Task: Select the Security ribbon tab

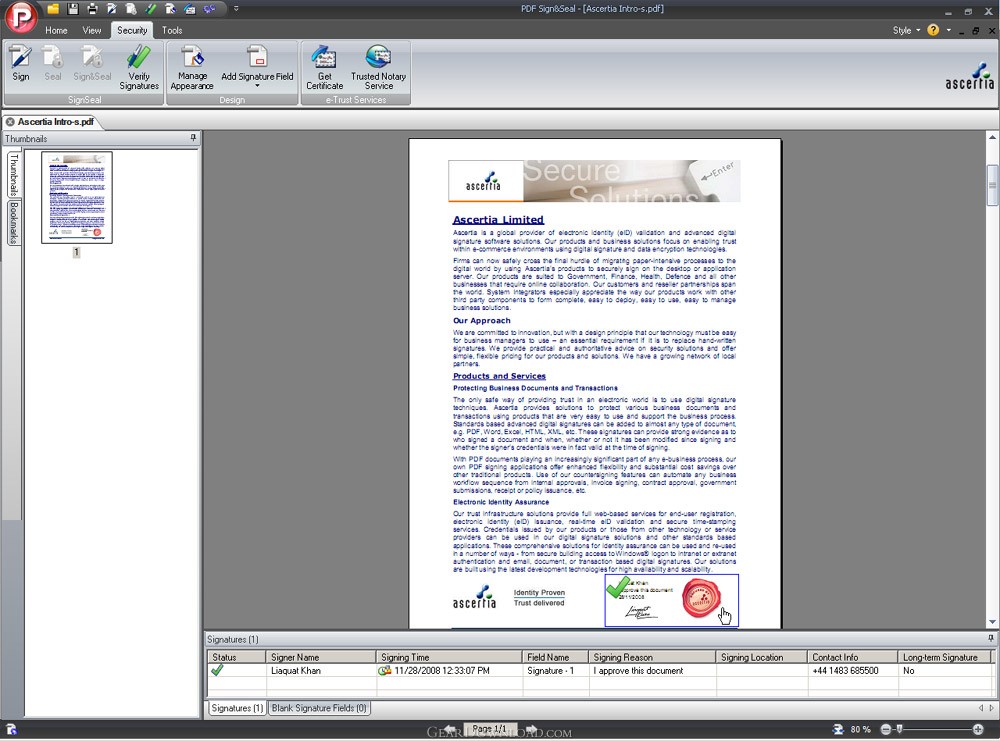Action: pyautogui.click(x=132, y=30)
